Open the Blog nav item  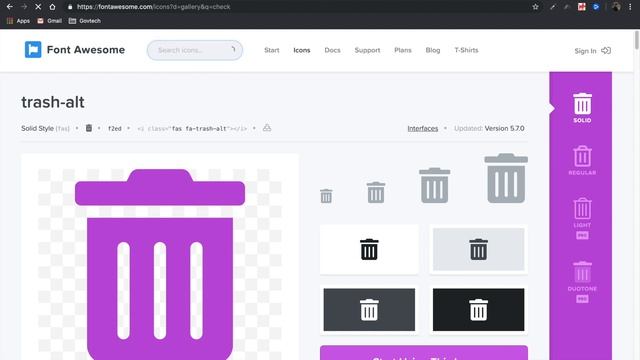pyautogui.click(x=433, y=50)
